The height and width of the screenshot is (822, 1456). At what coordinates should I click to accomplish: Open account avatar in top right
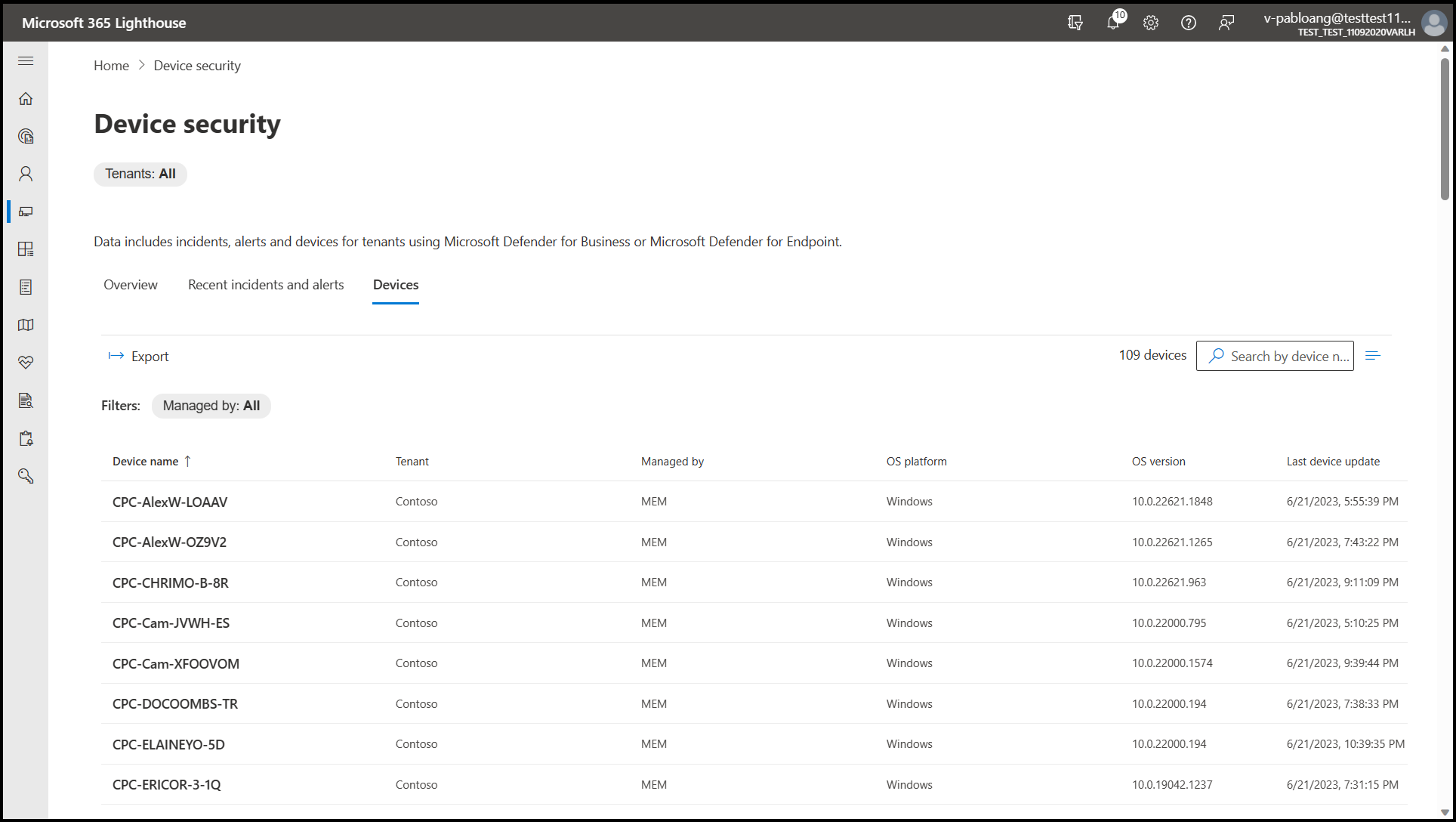point(1433,23)
